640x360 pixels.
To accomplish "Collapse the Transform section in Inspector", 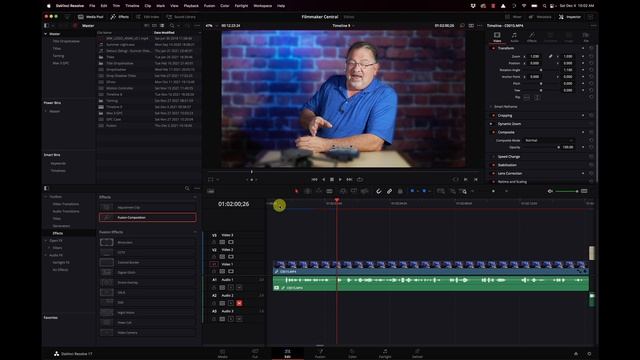I will click(506, 48).
